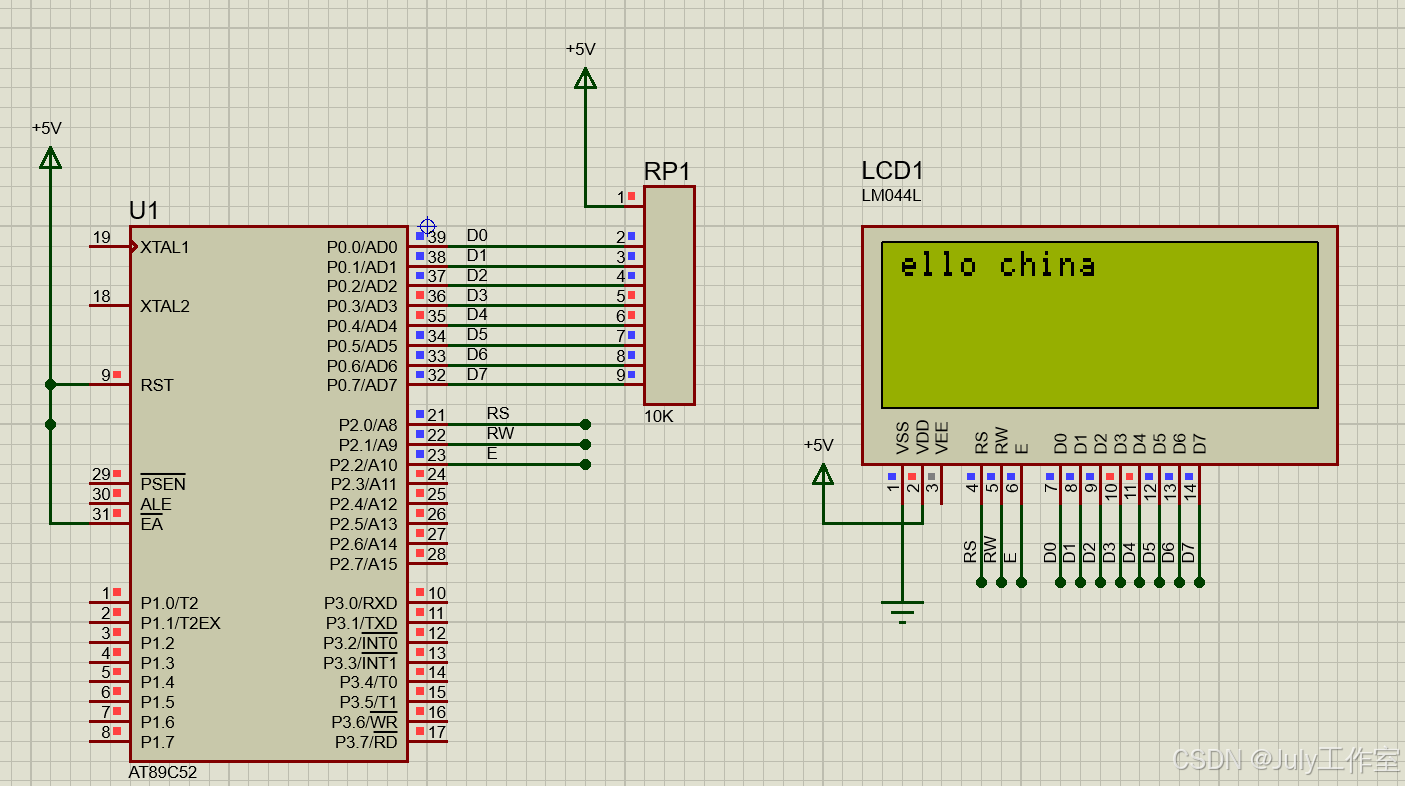Screen dimensions: 1405x786
Task: Toggle the red marker on RP1 pin 1
Action: [x=631, y=196]
